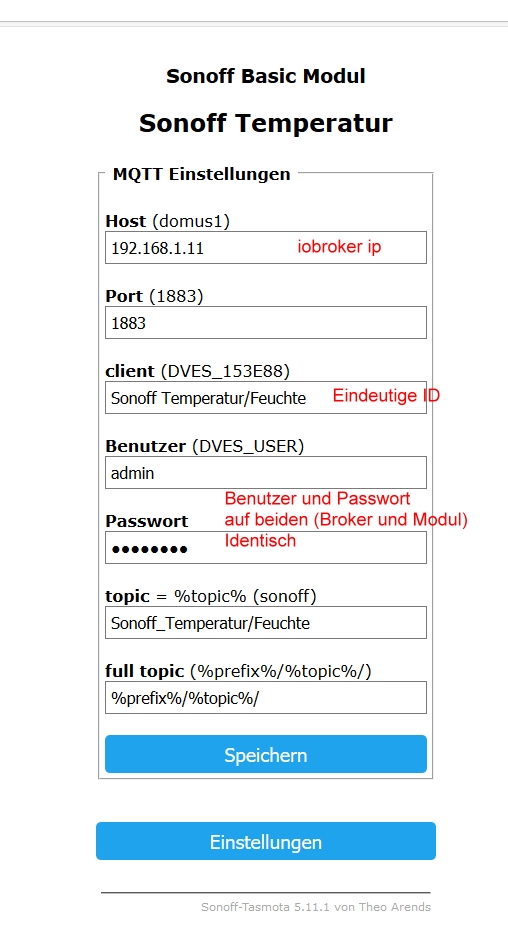This screenshot has width=508, height=947.
Task: Click the Sonoff Basic Modul title
Action: pyautogui.click(x=266, y=76)
